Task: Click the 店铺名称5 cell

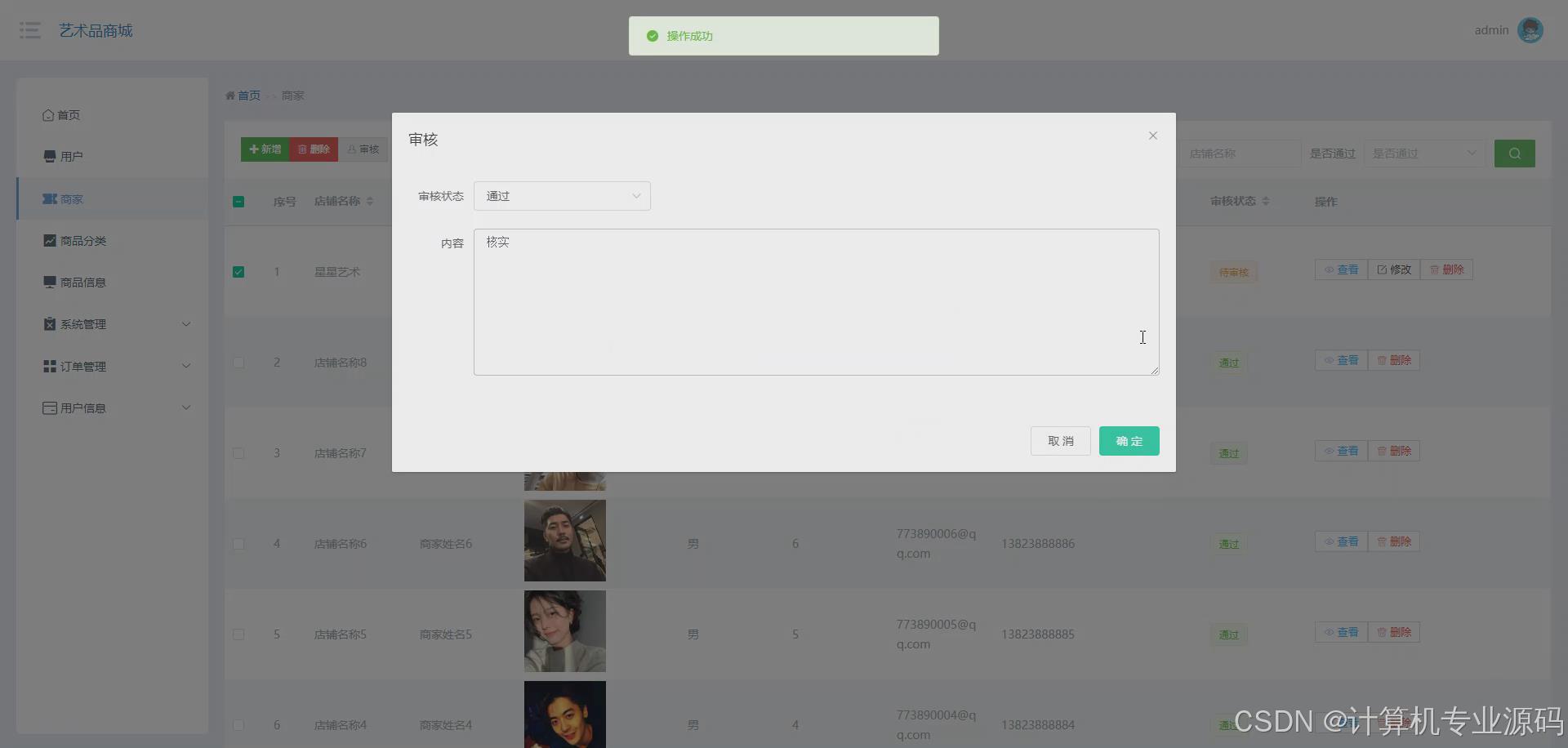Action: pyautogui.click(x=341, y=634)
